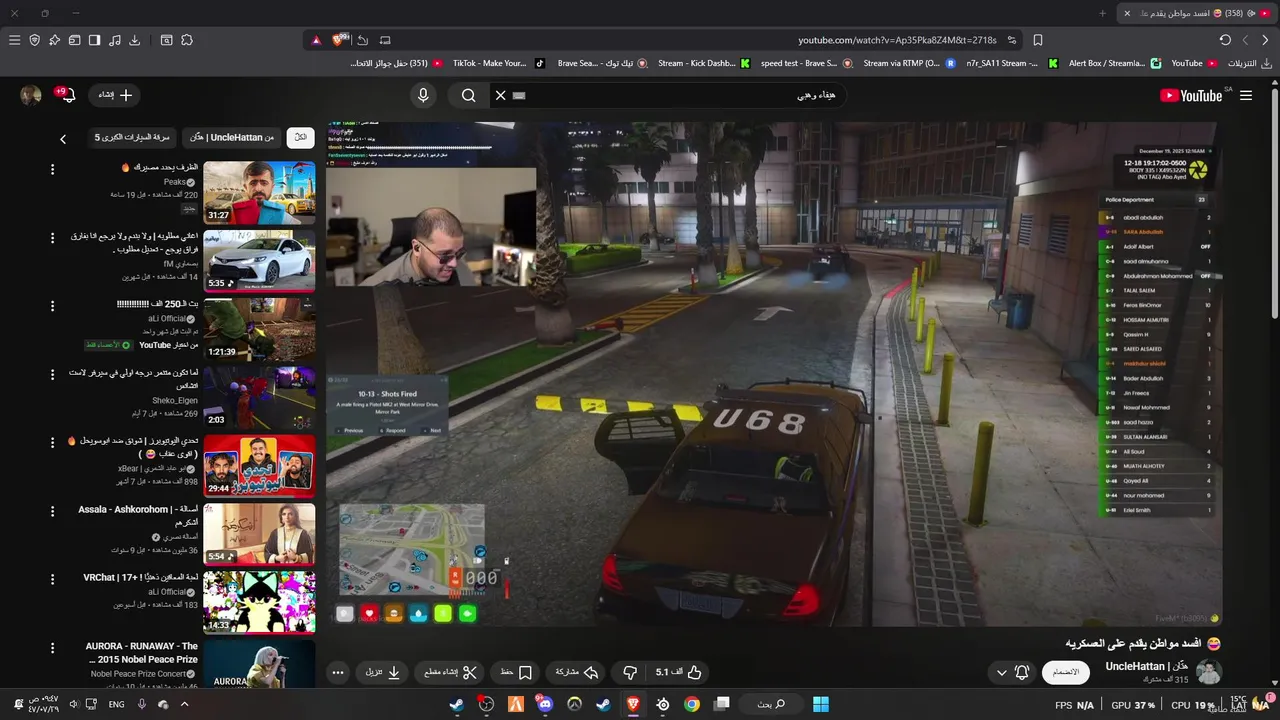Open Brave Shields lion icon
1280x720 pixels.
[340, 40]
